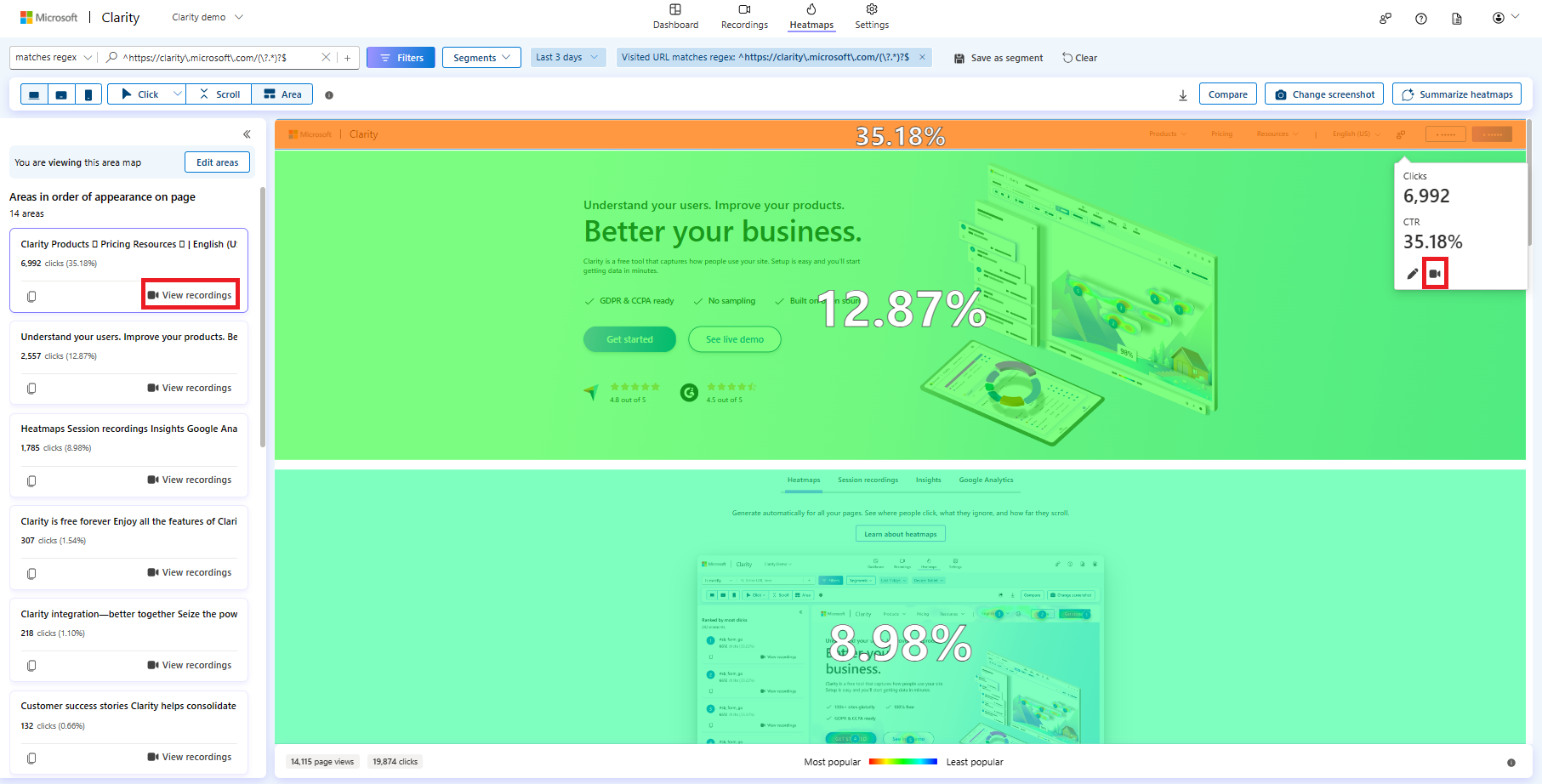
Task: Go to the Recordings tab
Action: (x=744, y=16)
